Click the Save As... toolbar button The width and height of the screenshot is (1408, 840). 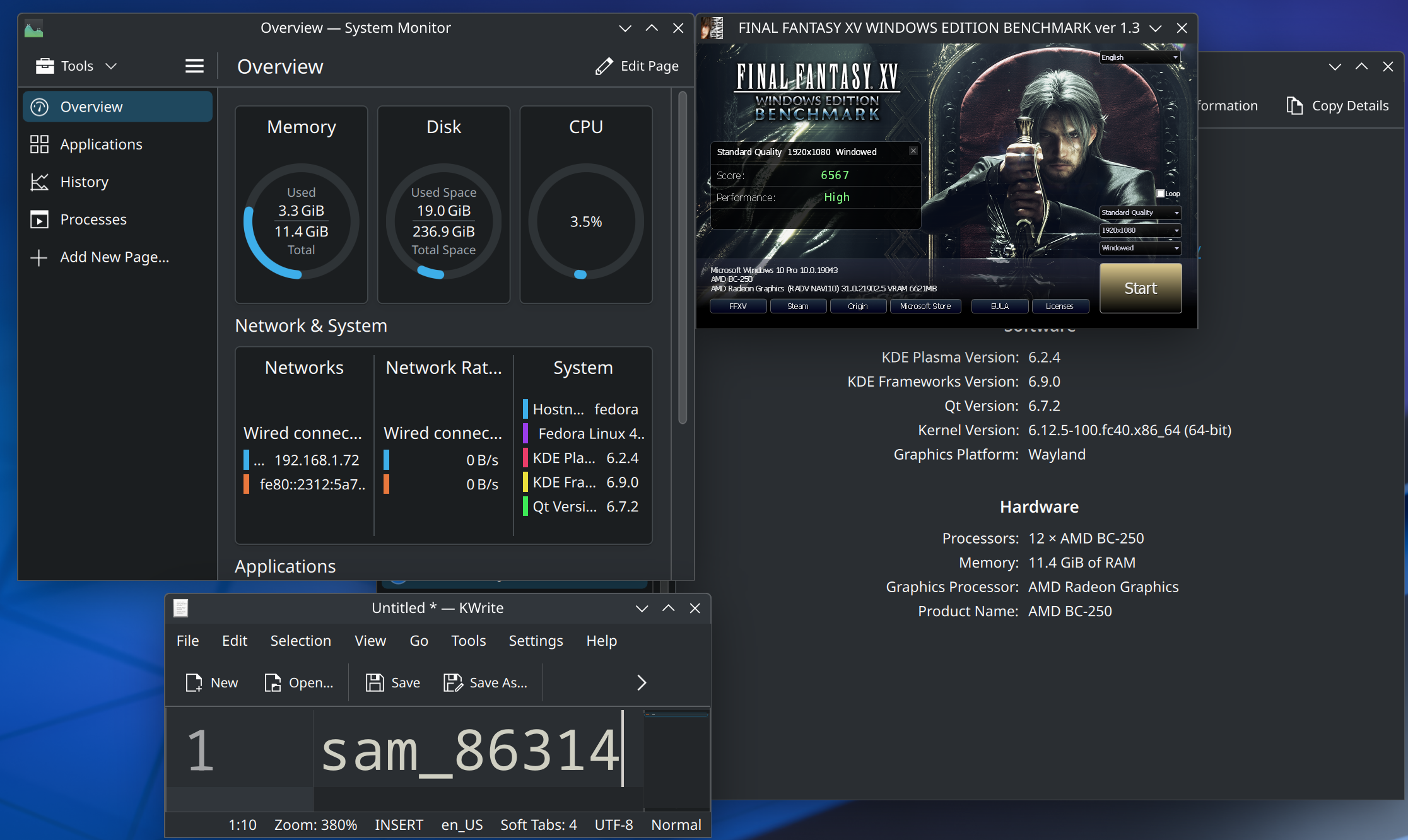pyautogui.click(x=485, y=682)
